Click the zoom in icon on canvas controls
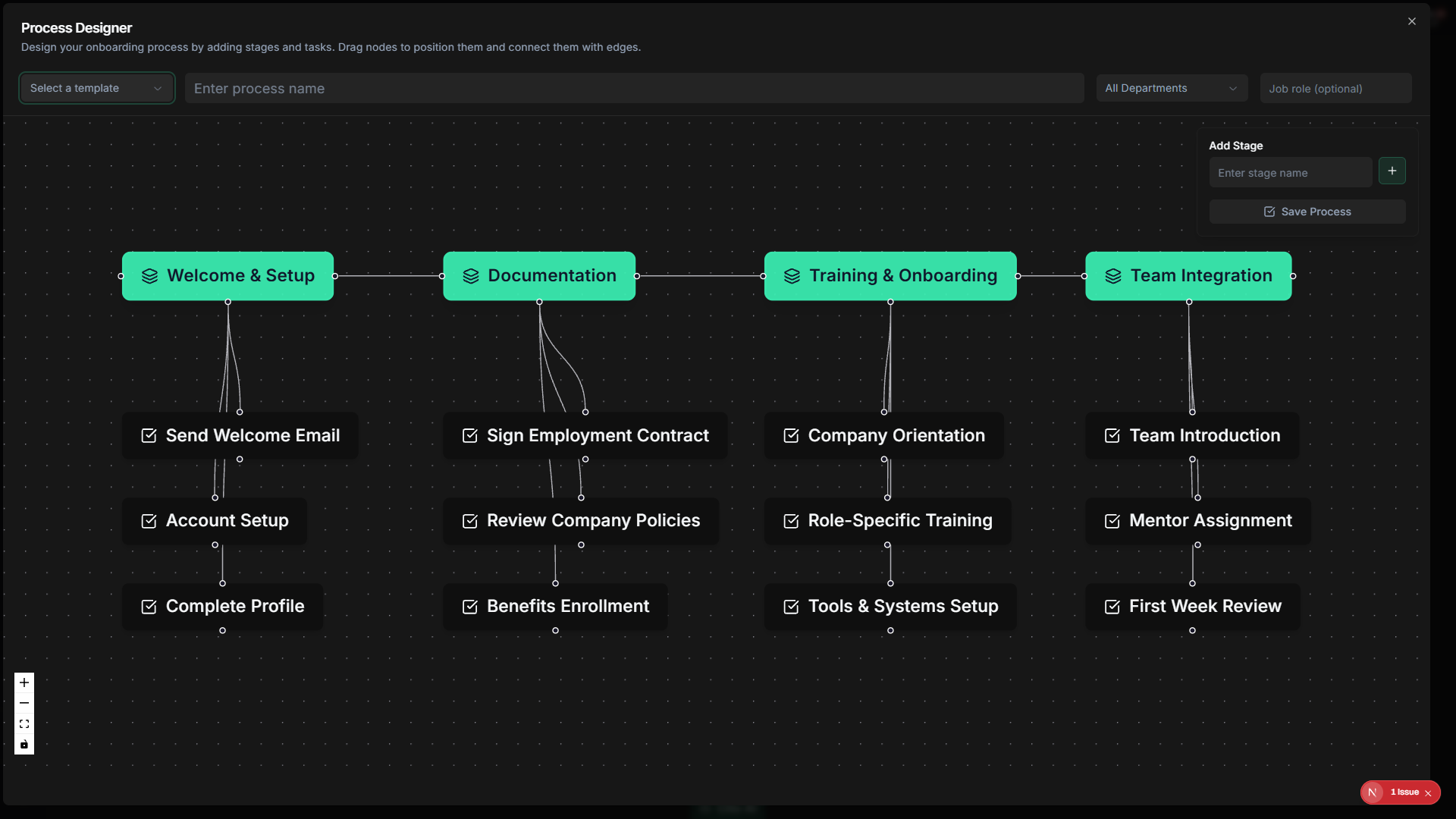This screenshot has height=819, width=1456. (24, 682)
